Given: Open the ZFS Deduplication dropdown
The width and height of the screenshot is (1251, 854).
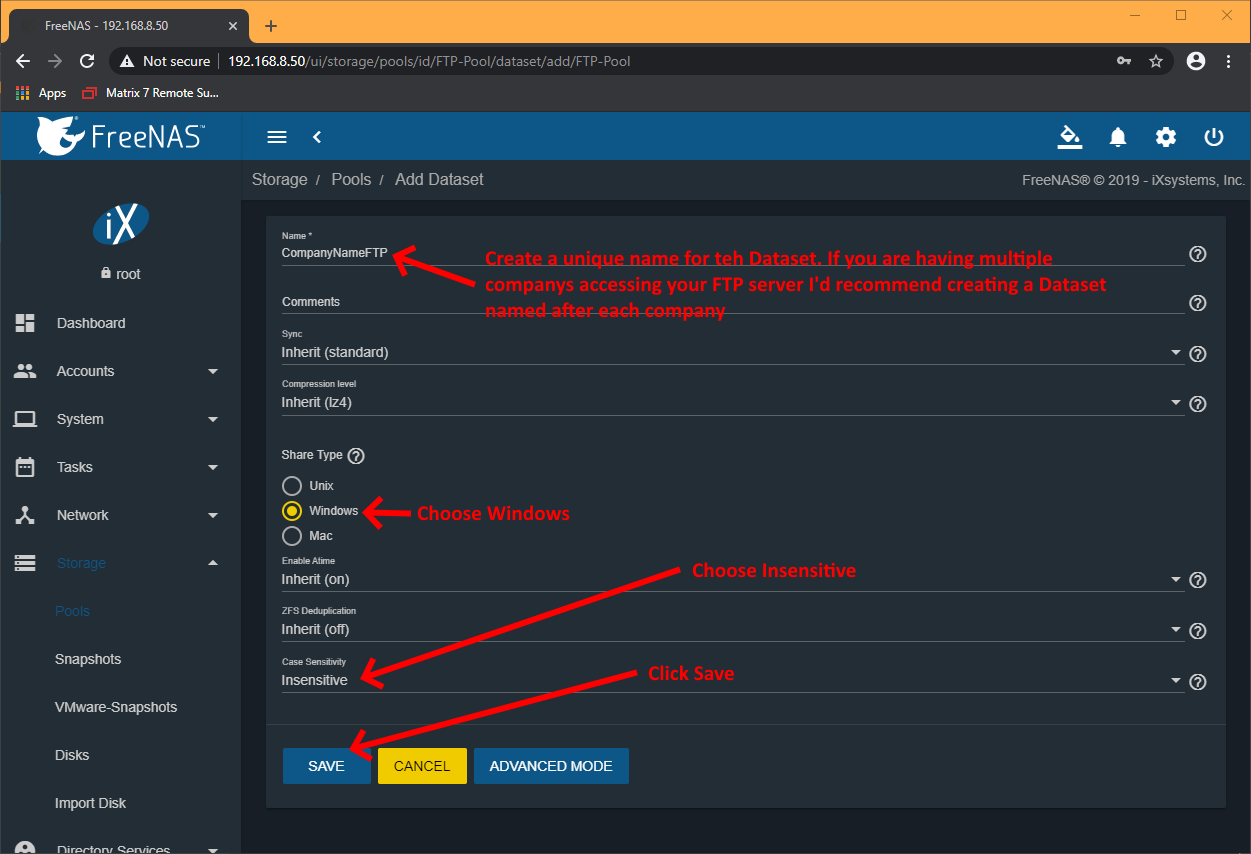Looking at the screenshot, I should pyautogui.click(x=733, y=630).
